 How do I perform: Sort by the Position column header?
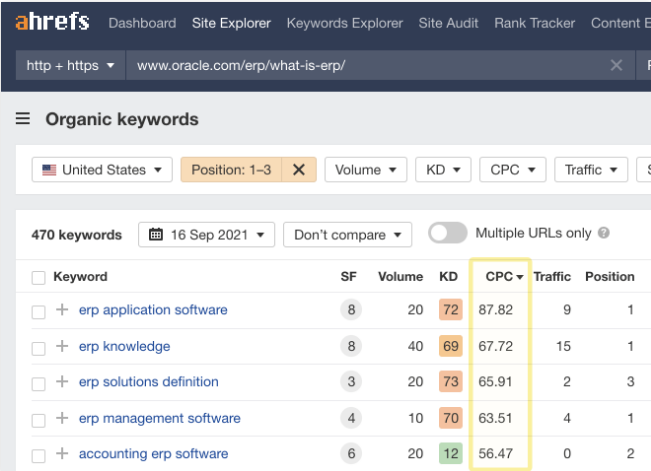point(609,277)
